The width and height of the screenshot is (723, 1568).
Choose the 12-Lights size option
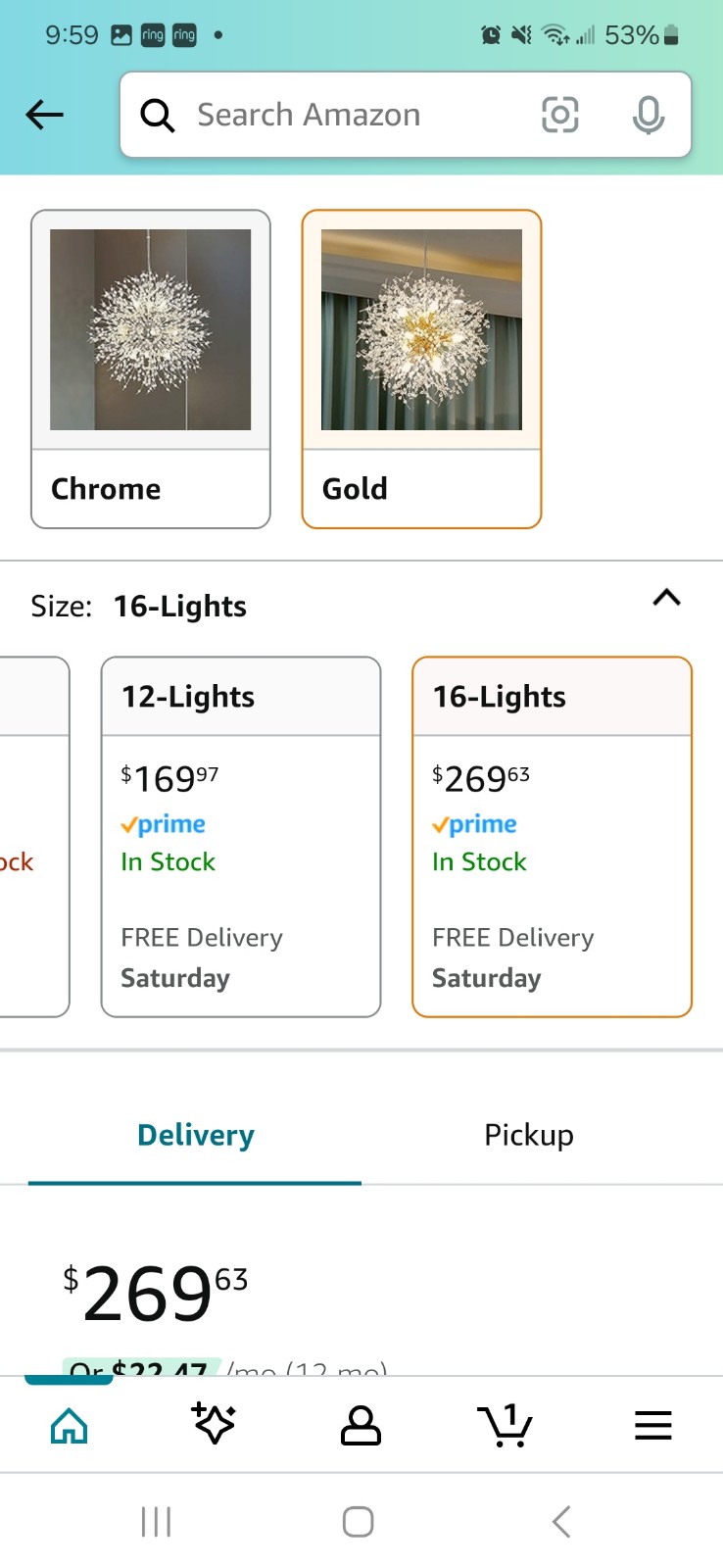pos(241,837)
